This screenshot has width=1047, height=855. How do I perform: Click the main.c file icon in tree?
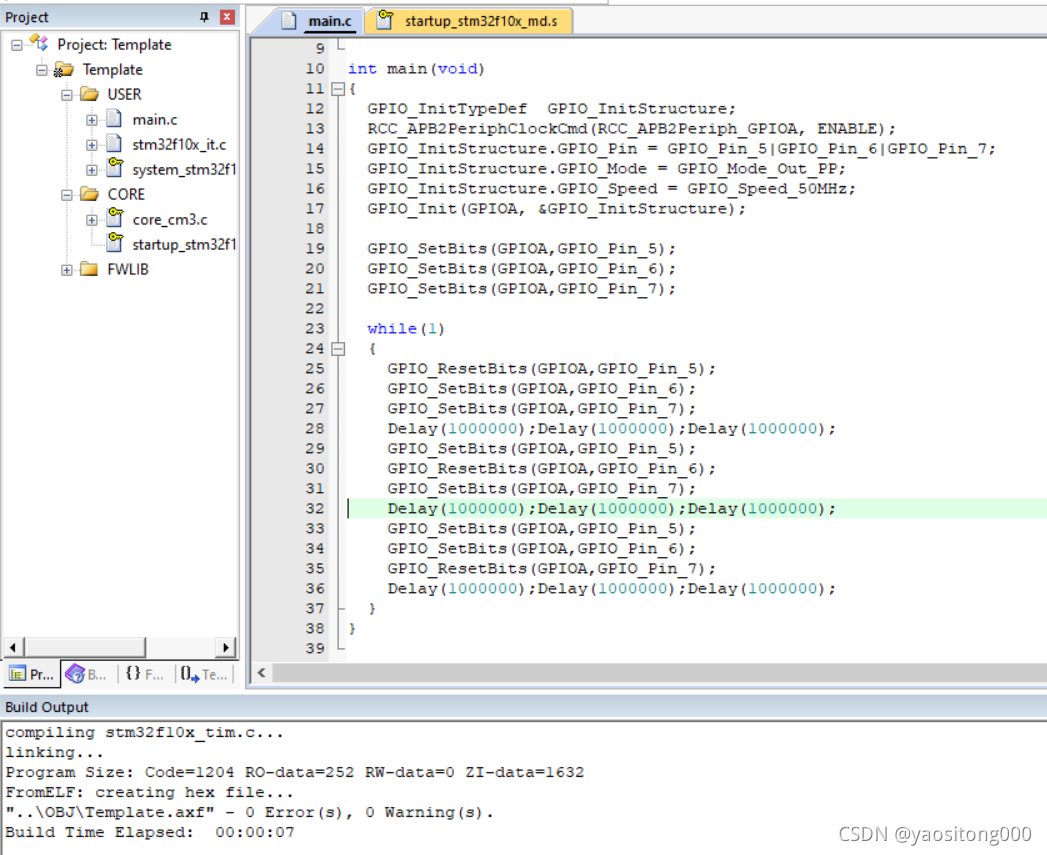coord(114,118)
